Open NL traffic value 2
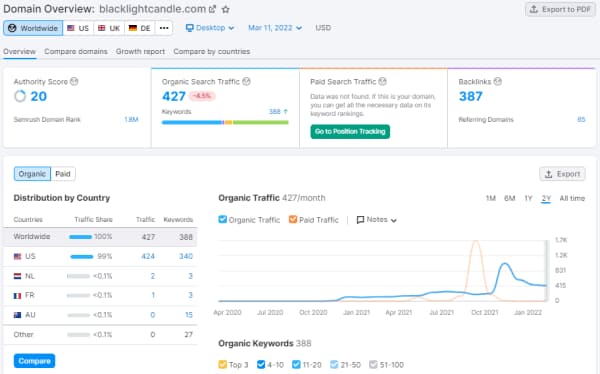600x374 pixels. coord(153,276)
